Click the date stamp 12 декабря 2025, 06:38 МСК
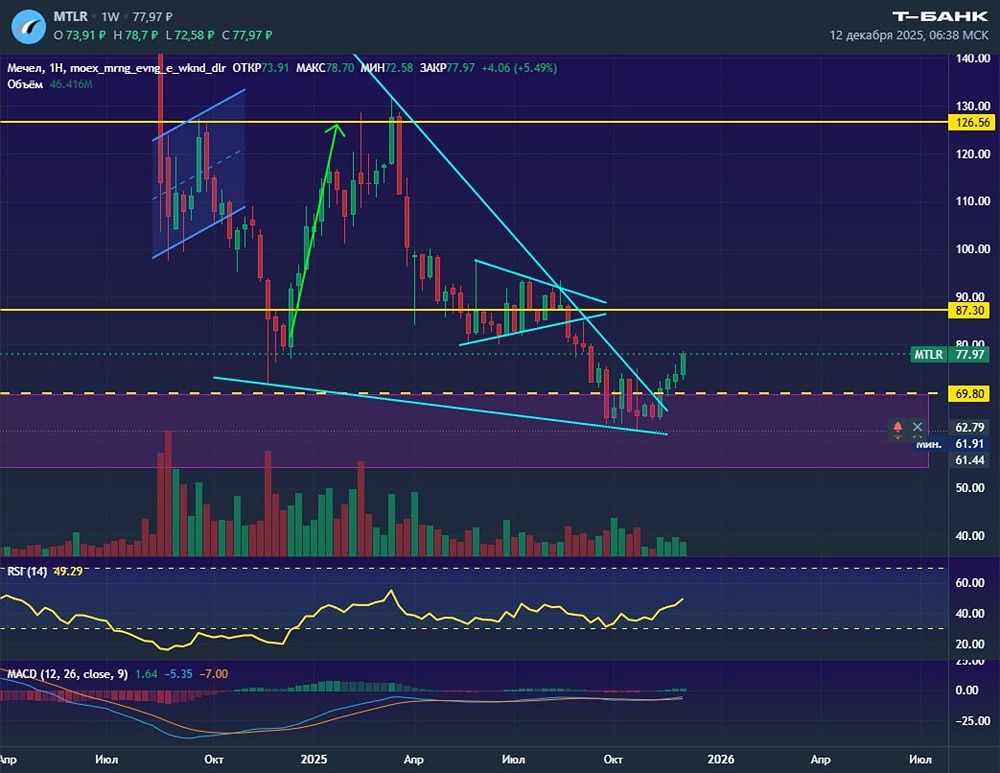The height and width of the screenshot is (773, 1000). point(908,35)
